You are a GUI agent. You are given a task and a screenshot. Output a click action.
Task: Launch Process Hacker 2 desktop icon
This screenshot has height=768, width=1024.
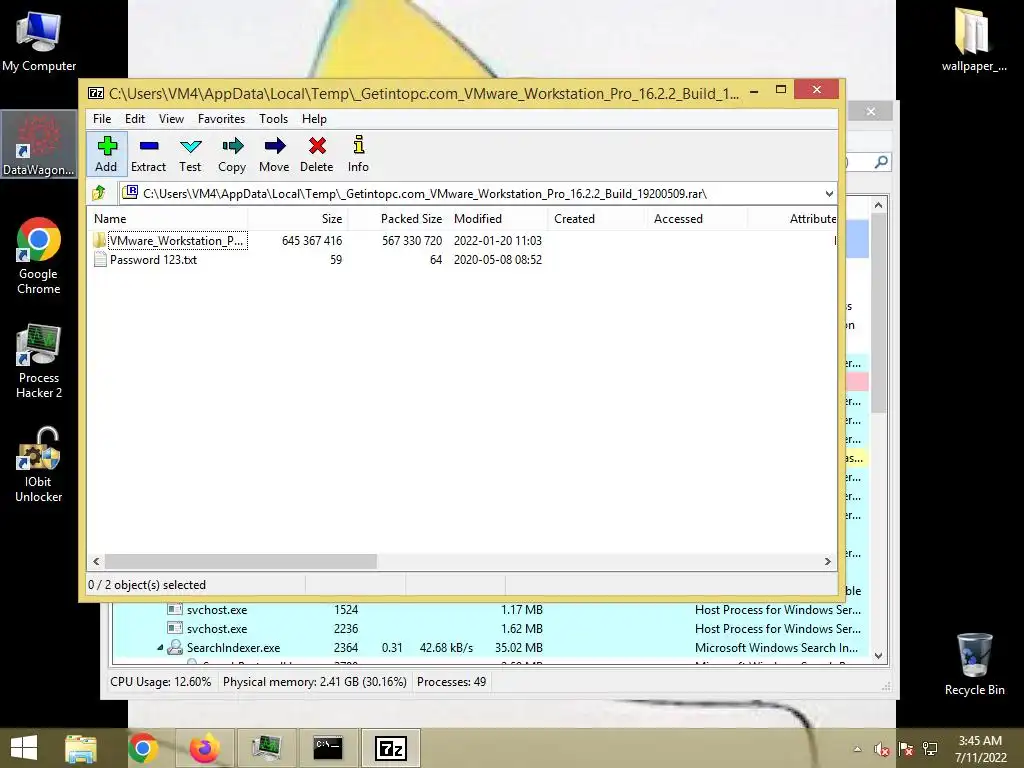(x=39, y=360)
